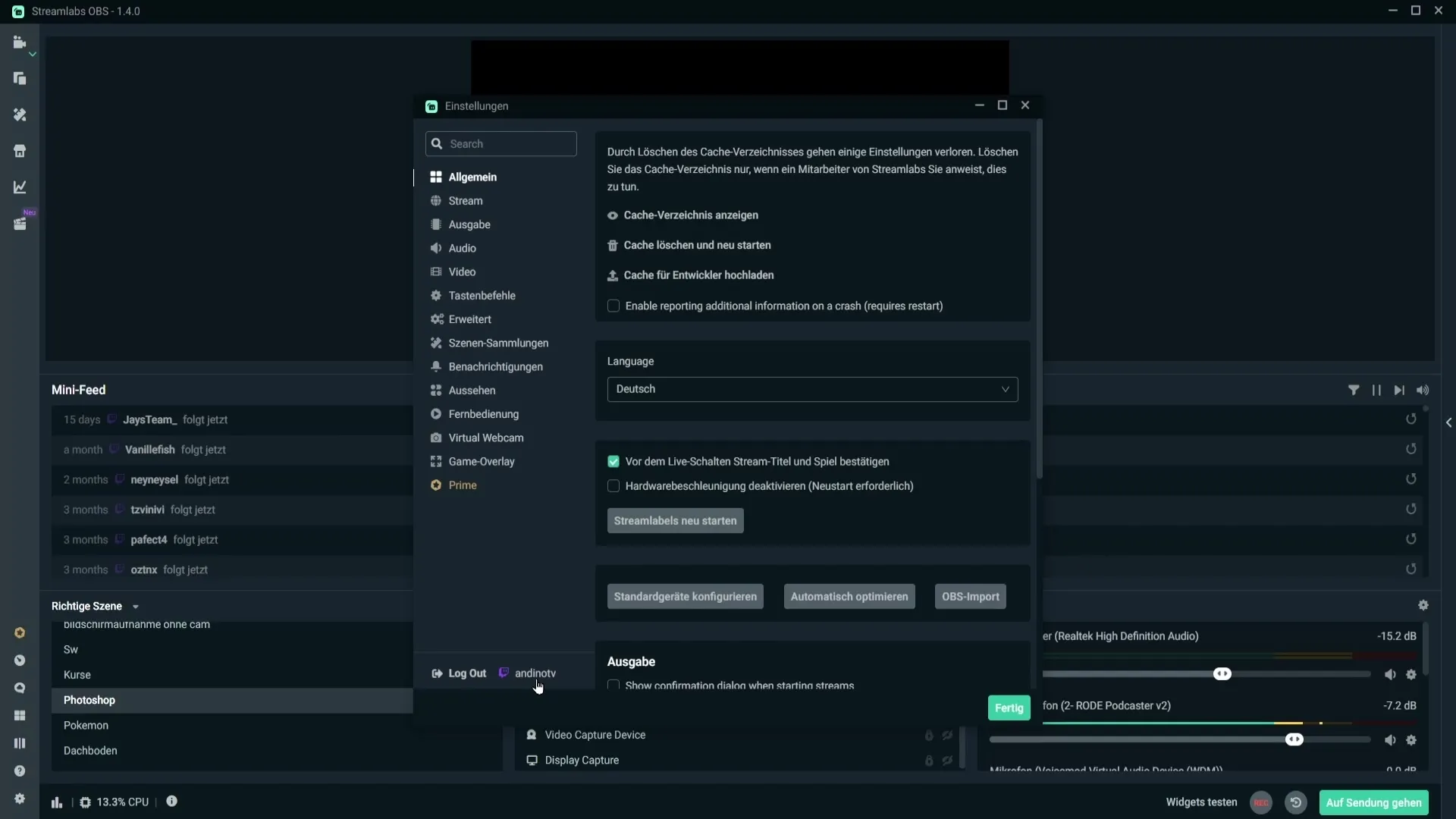
Task: Click Fertig to close settings
Action: 1009,708
